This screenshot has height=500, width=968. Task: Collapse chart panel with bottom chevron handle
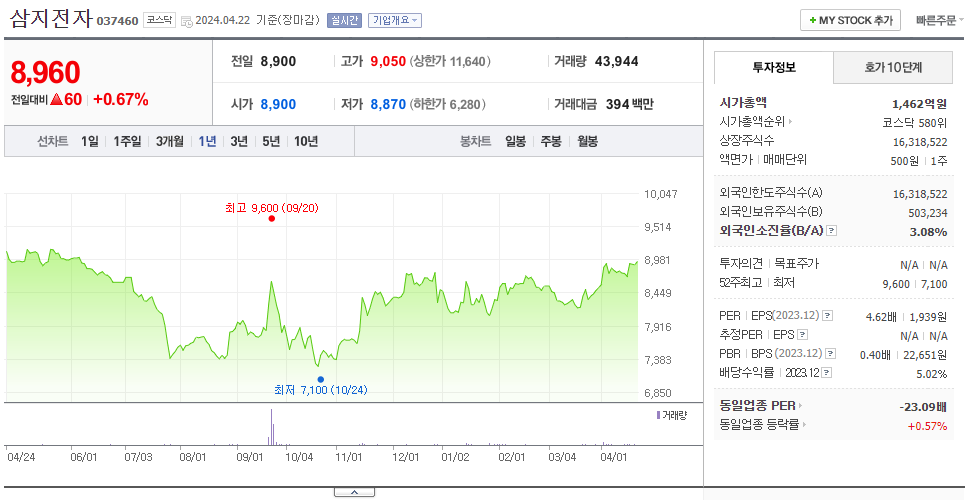354,492
